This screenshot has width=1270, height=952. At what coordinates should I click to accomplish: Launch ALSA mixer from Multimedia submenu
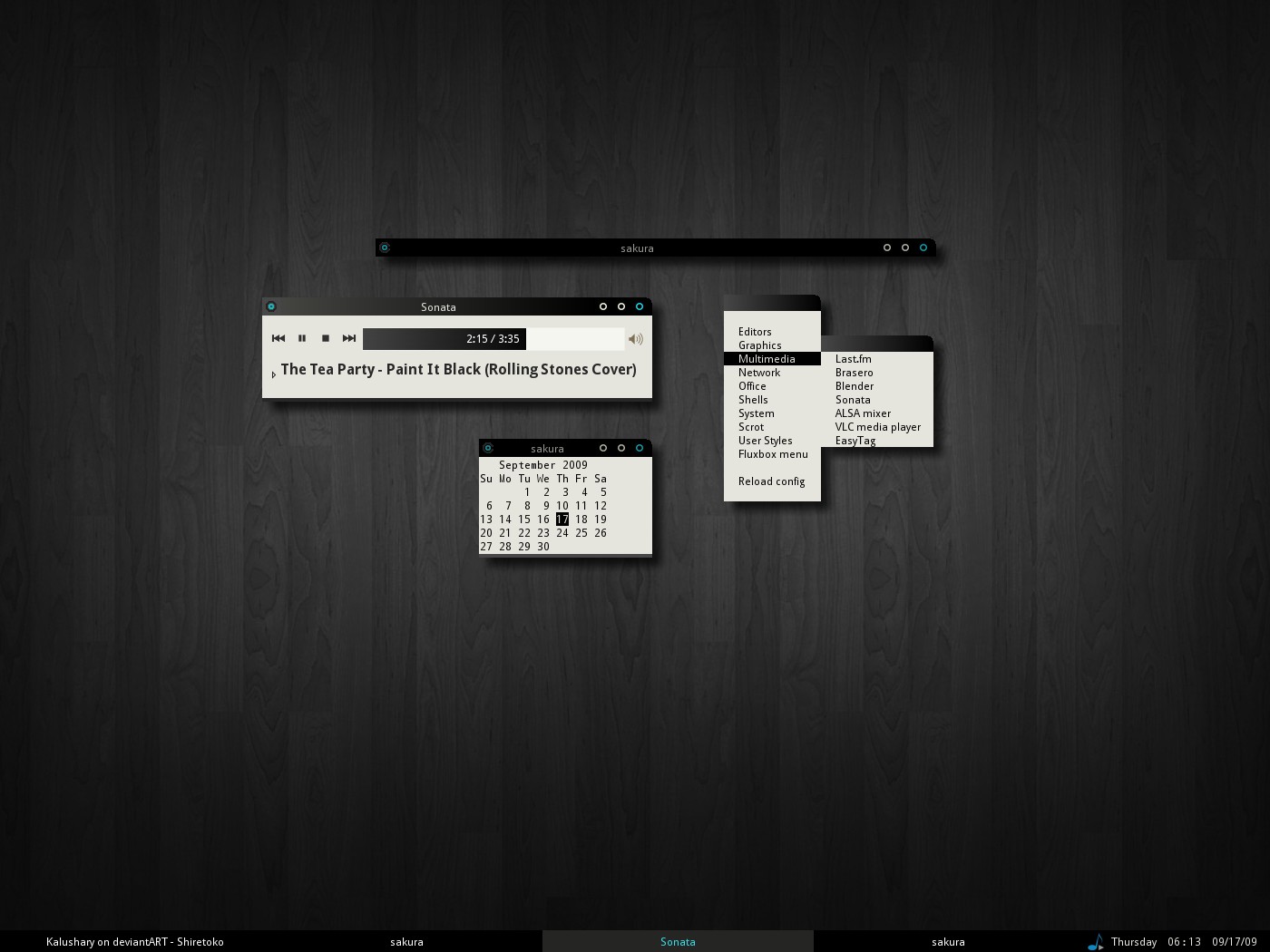877,413
